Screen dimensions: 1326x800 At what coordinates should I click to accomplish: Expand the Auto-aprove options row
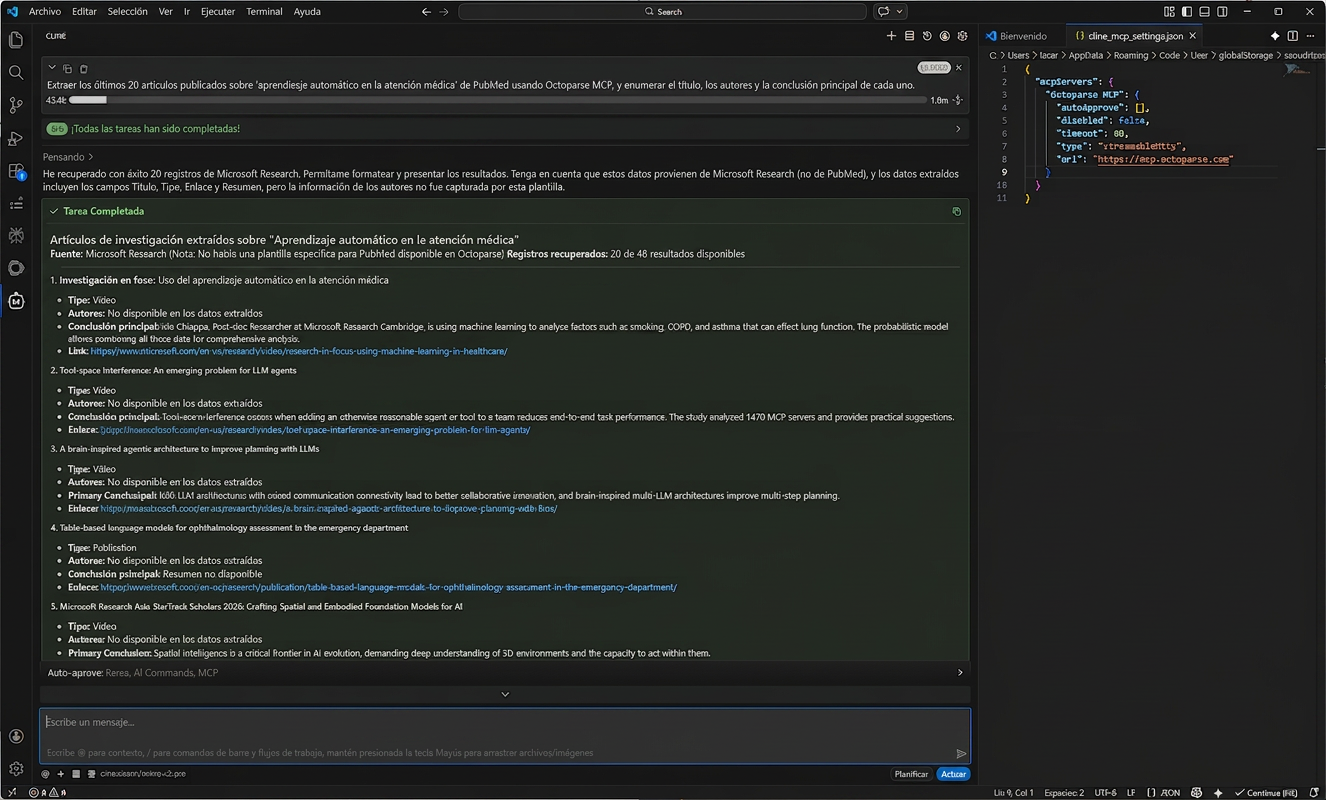[505, 673]
